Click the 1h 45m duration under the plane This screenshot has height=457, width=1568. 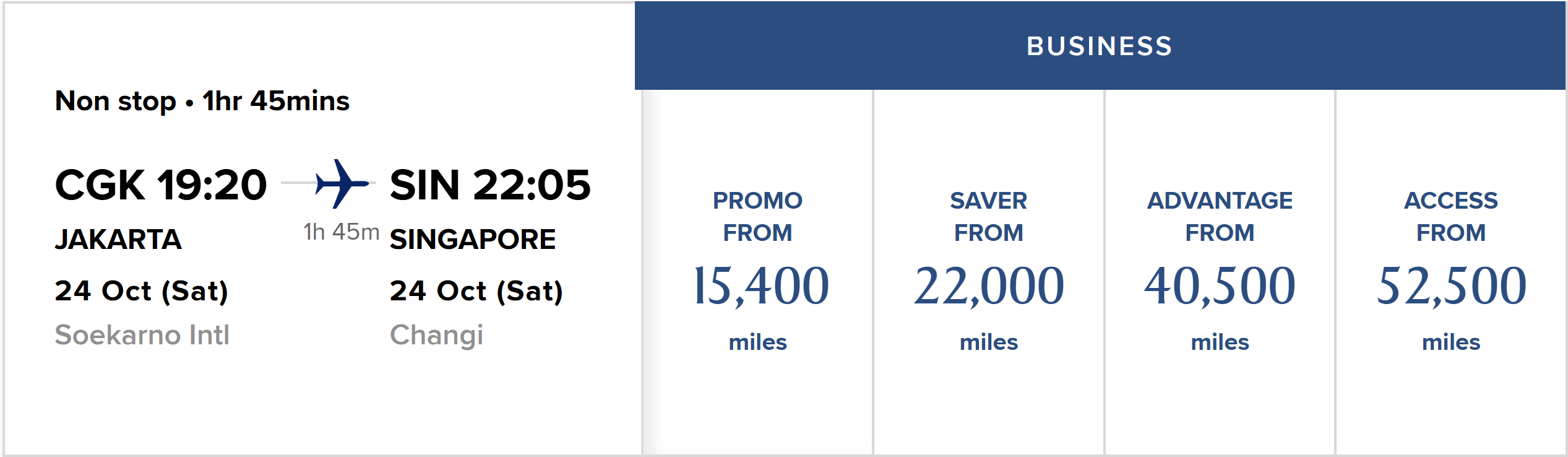(x=342, y=232)
